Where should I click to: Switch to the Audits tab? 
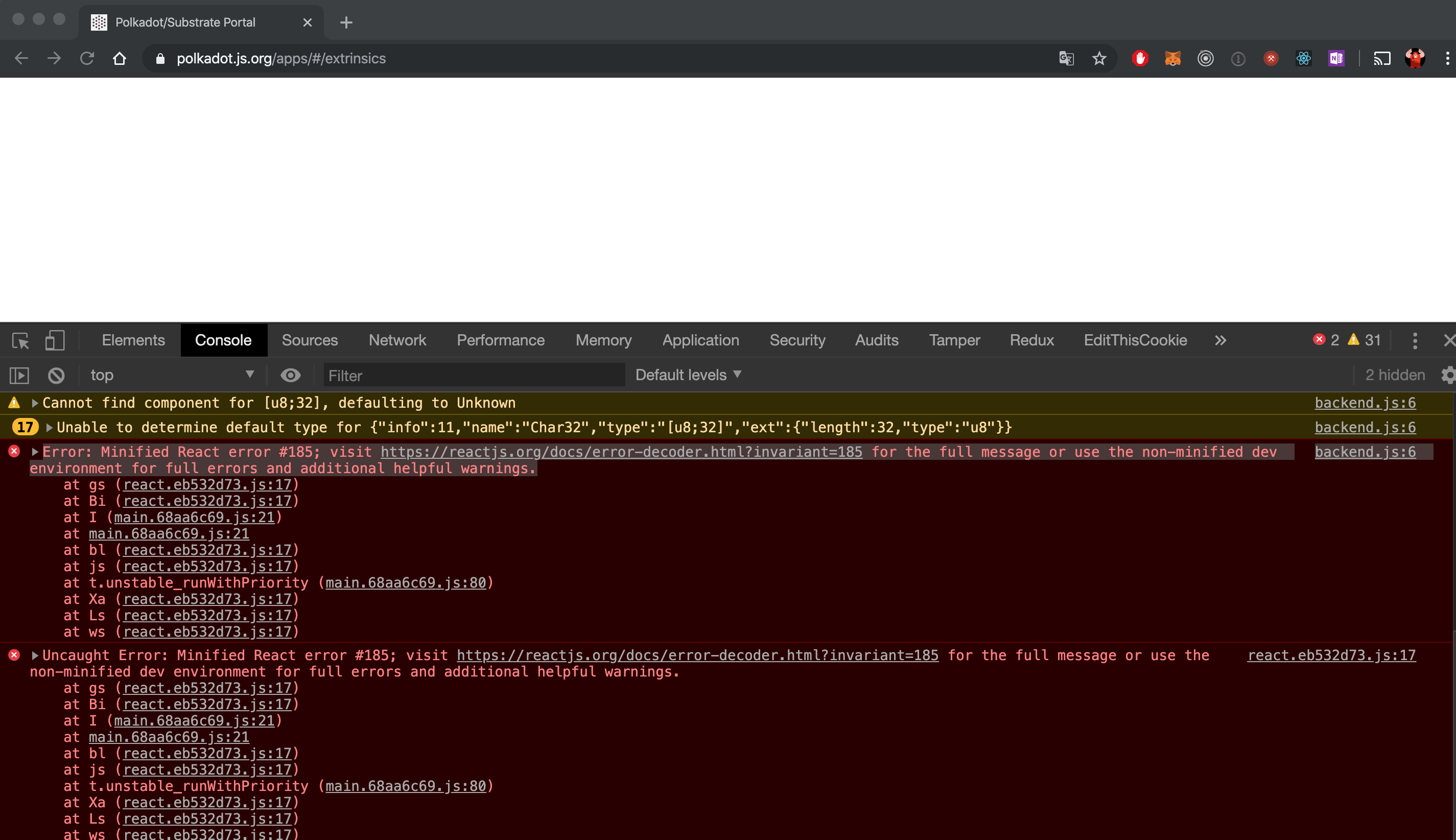tap(876, 340)
